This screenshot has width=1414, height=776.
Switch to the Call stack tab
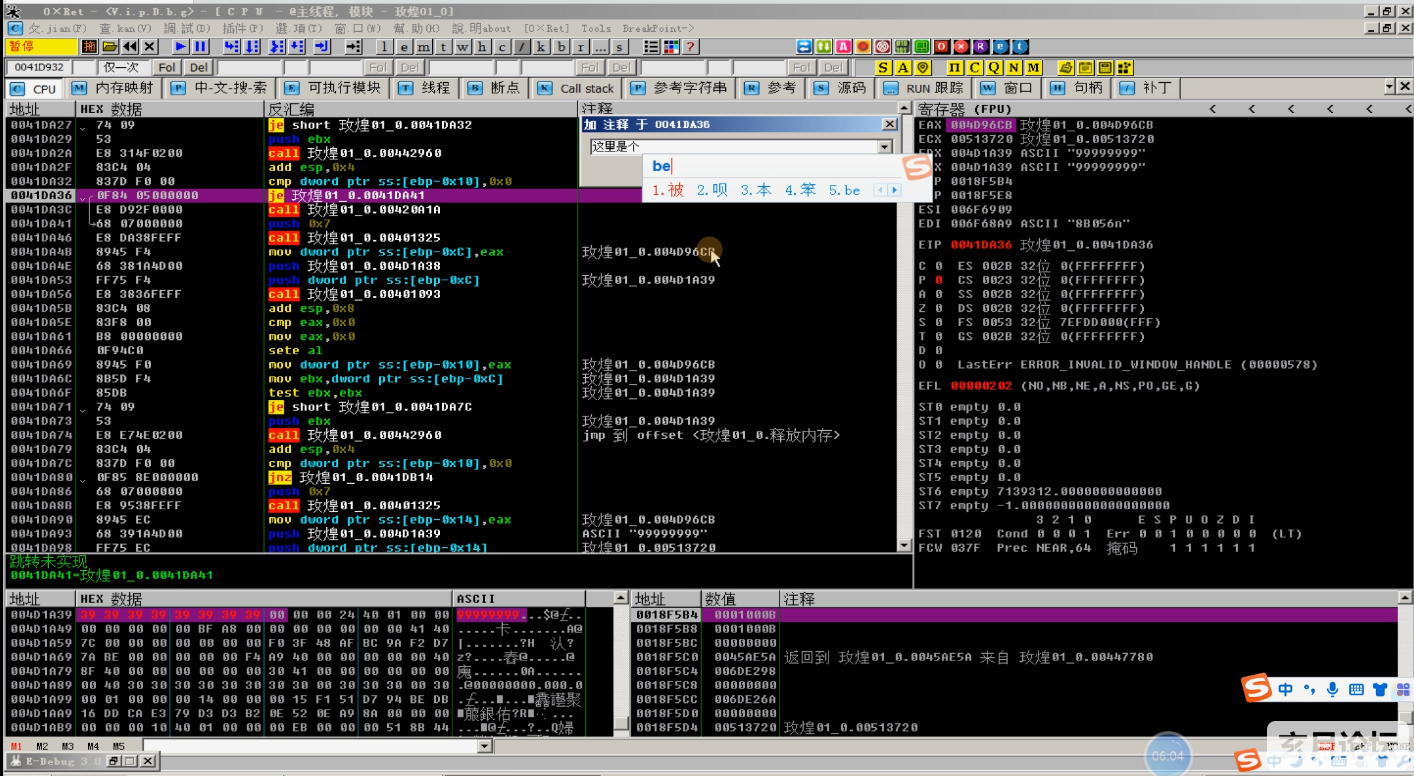[x=577, y=88]
